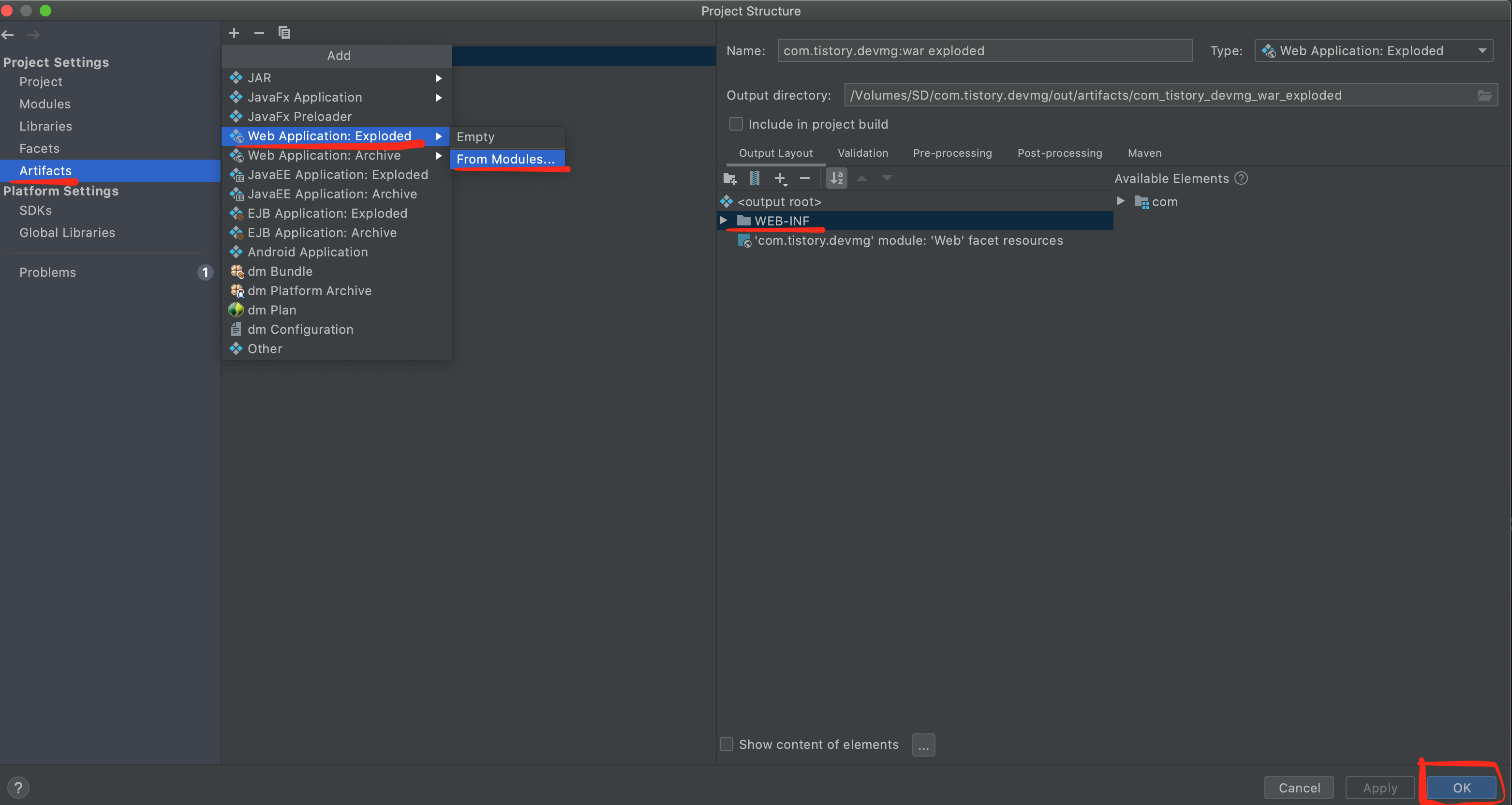This screenshot has height=805, width=1512.
Task: Choose From Modules... in the submenu
Action: click(506, 159)
